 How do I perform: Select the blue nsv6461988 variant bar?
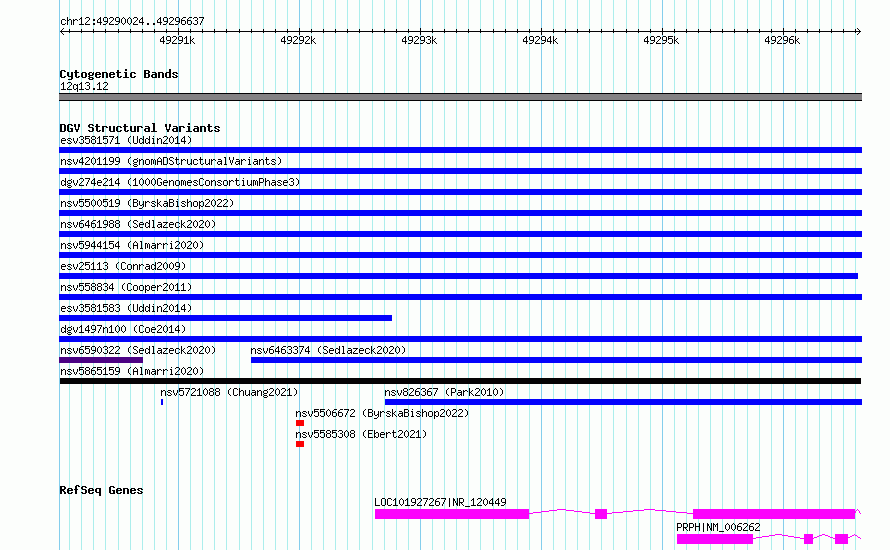tap(460, 234)
